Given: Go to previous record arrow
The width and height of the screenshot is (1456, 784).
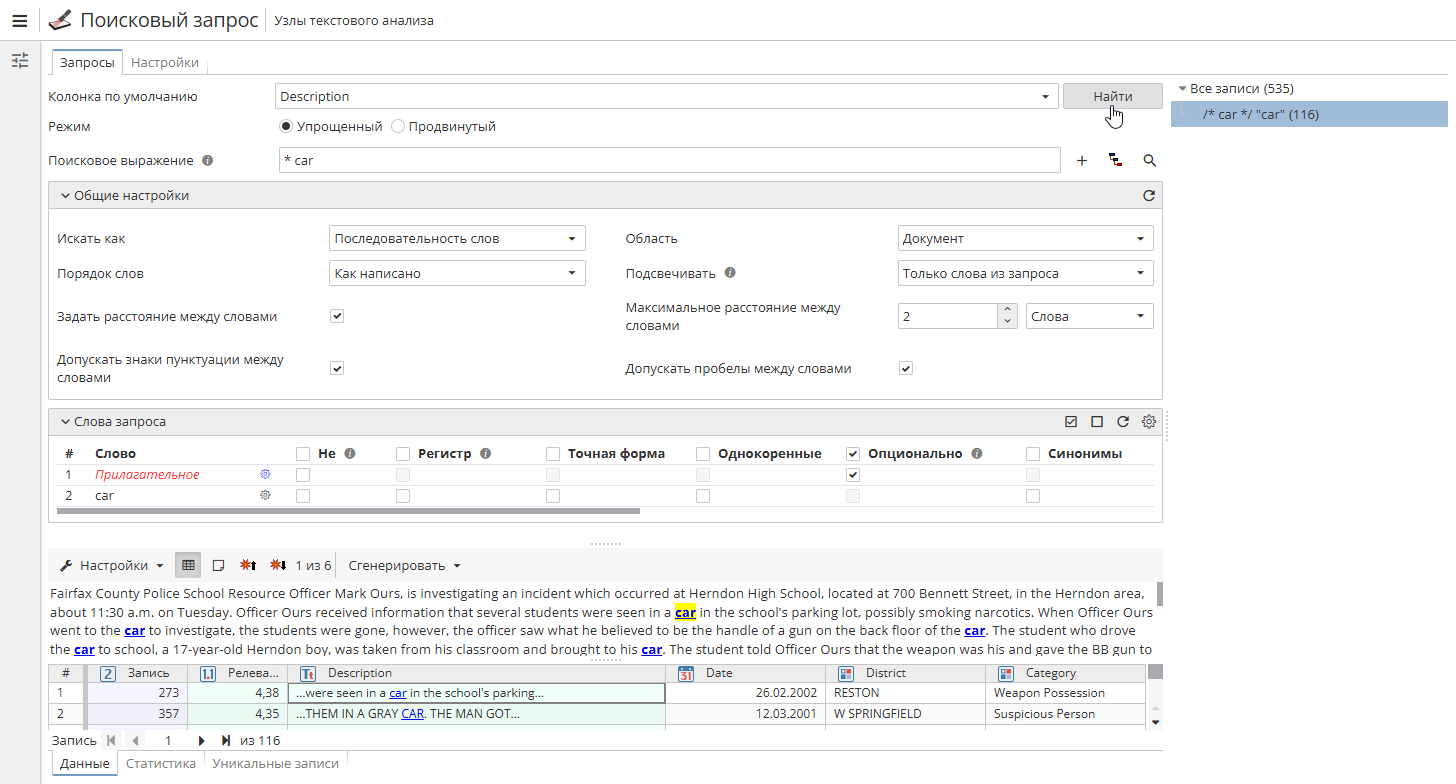Looking at the screenshot, I should point(135,740).
